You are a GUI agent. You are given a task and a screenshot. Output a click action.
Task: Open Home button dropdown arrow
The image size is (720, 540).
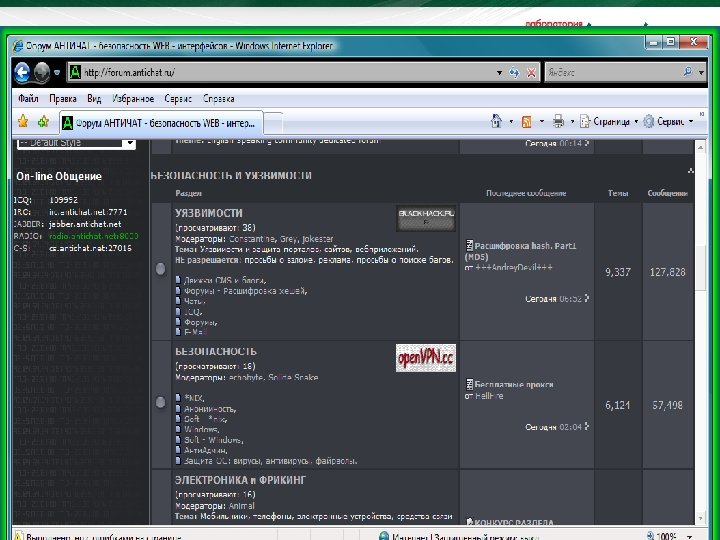coord(511,122)
